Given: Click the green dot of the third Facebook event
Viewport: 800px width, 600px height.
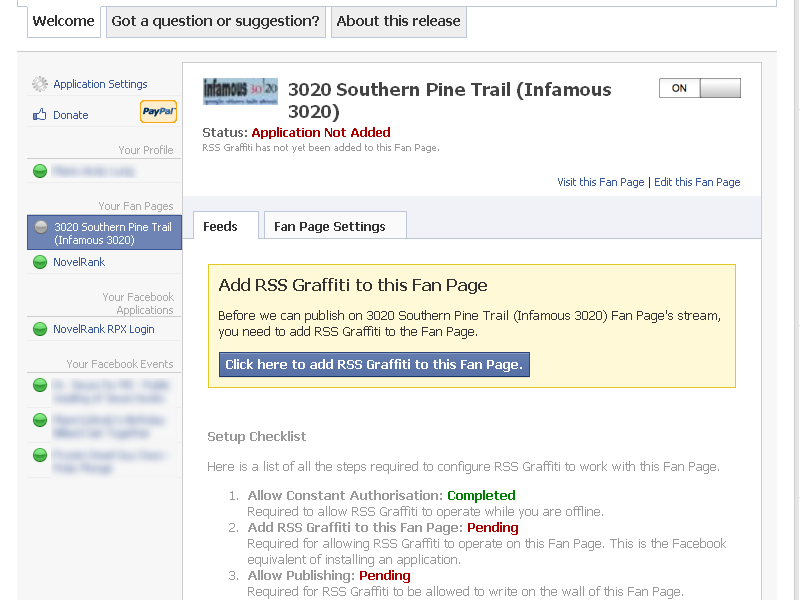Looking at the screenshot, I should tap(40, 455).
